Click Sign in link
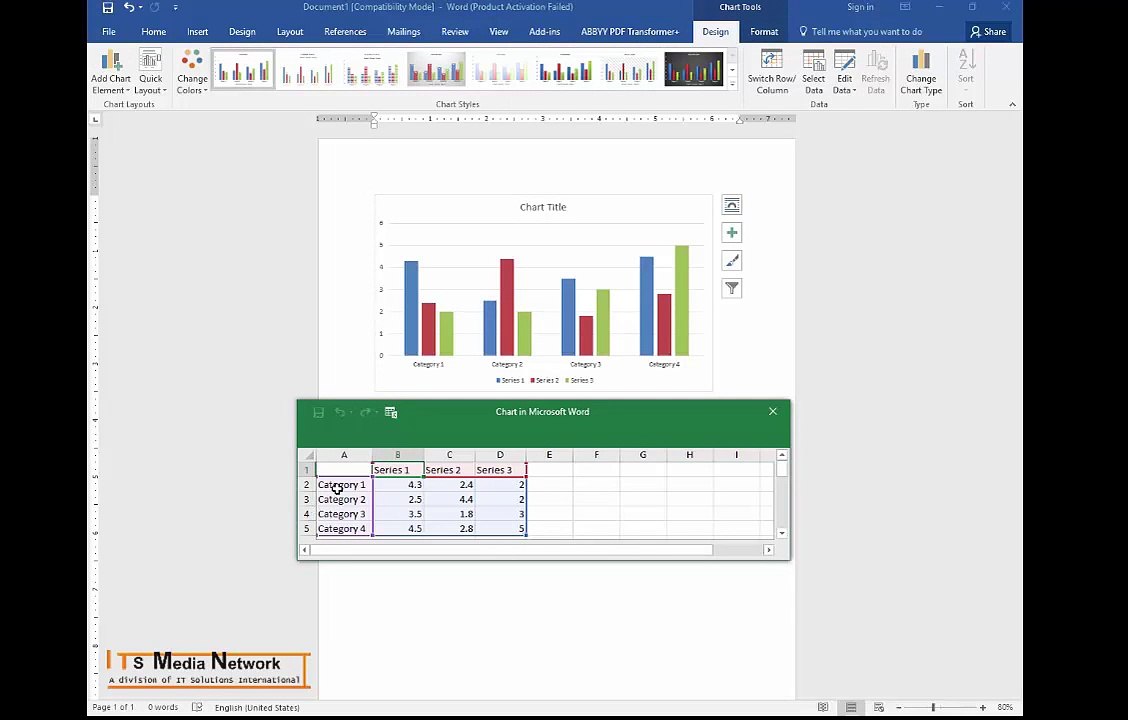Screen dimensions: 1128x720 point(860,7)
